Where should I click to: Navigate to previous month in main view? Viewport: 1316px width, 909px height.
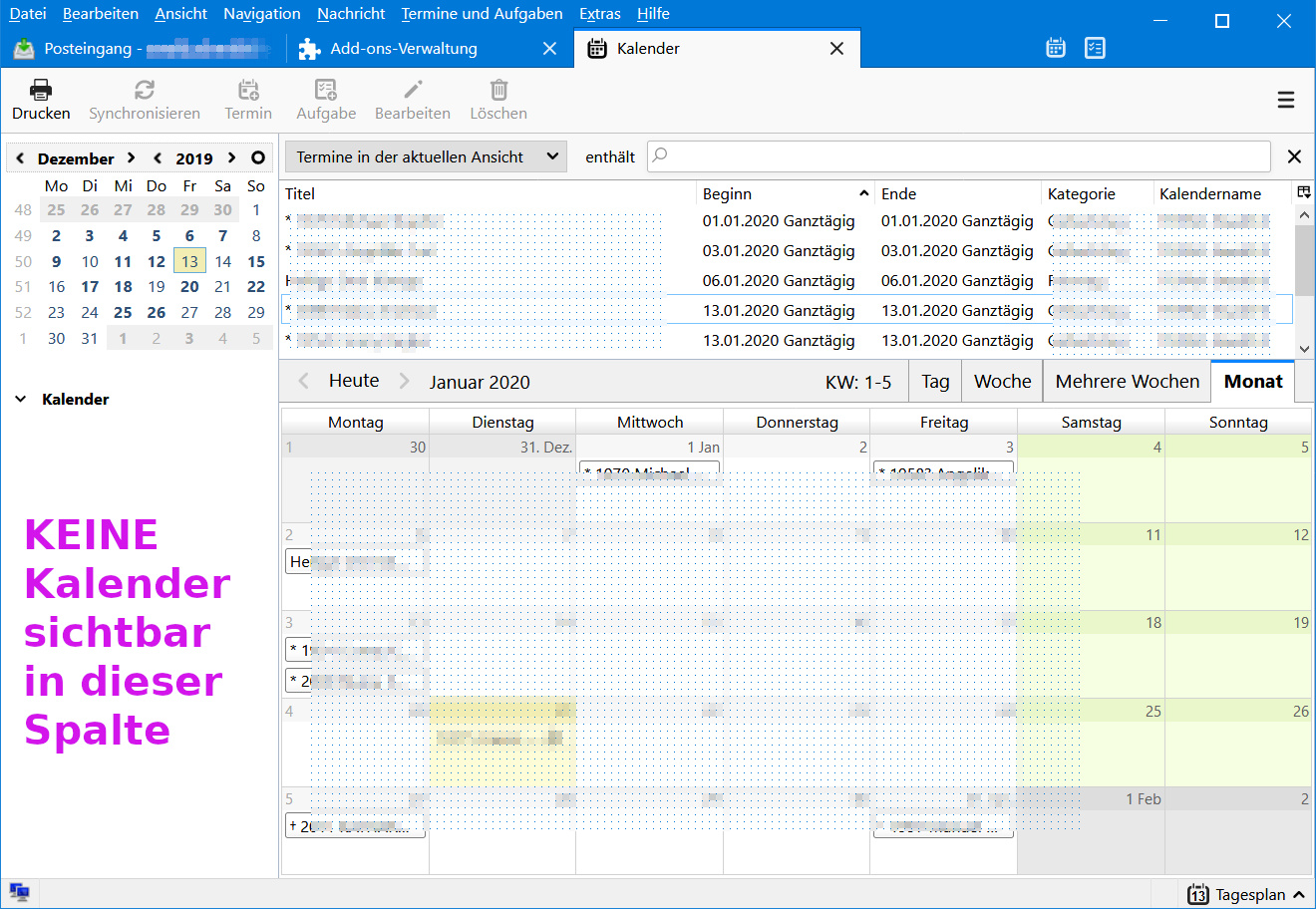coord(304,381)
